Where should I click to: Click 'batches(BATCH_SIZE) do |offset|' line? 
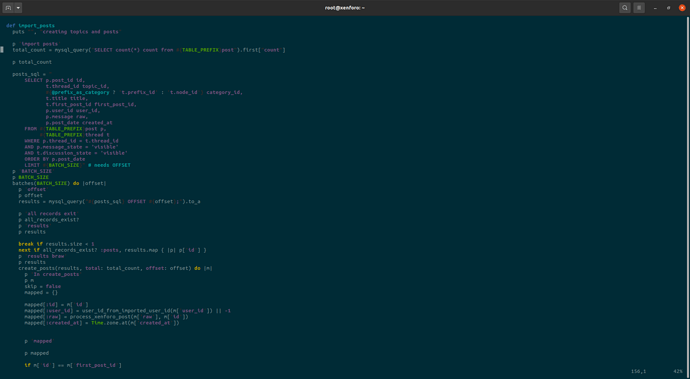pos(59,183)
